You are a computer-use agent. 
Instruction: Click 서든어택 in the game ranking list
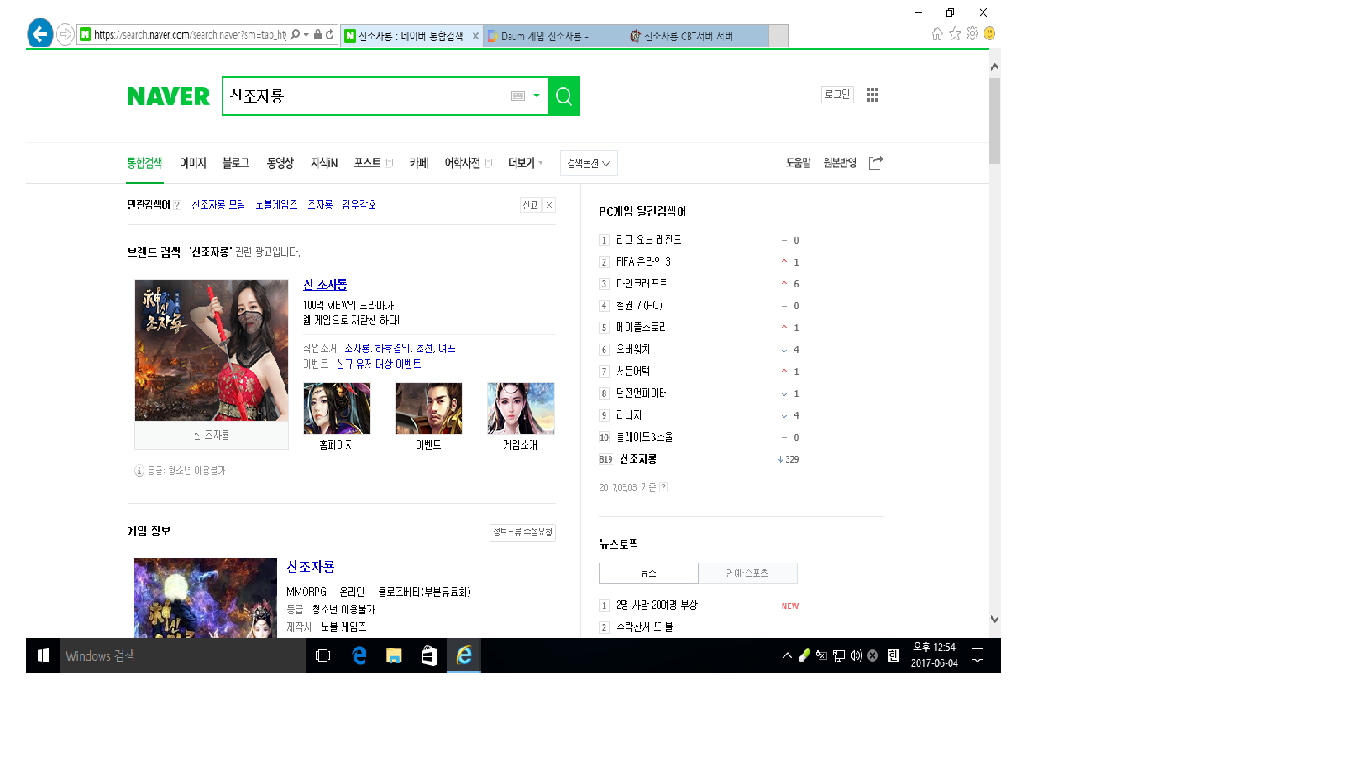coord(633,371)
